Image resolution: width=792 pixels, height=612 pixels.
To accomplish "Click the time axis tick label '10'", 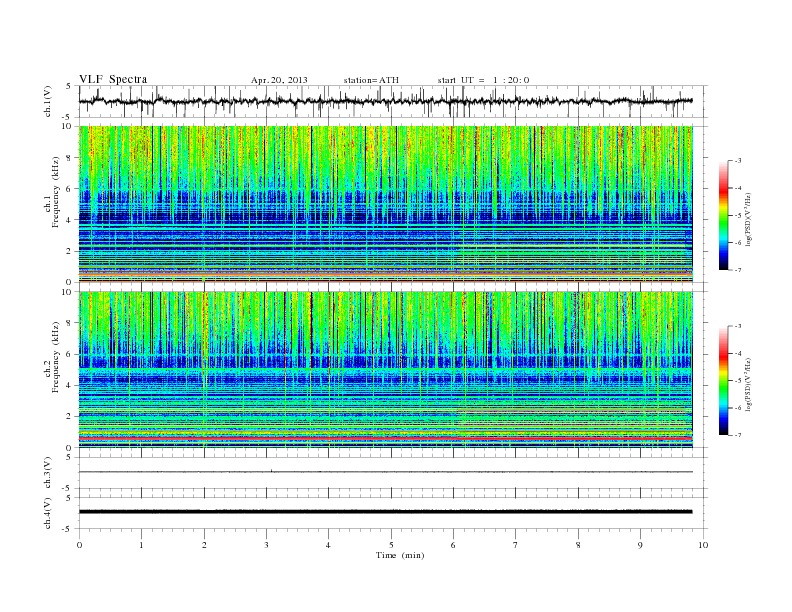I will point(703,545).
